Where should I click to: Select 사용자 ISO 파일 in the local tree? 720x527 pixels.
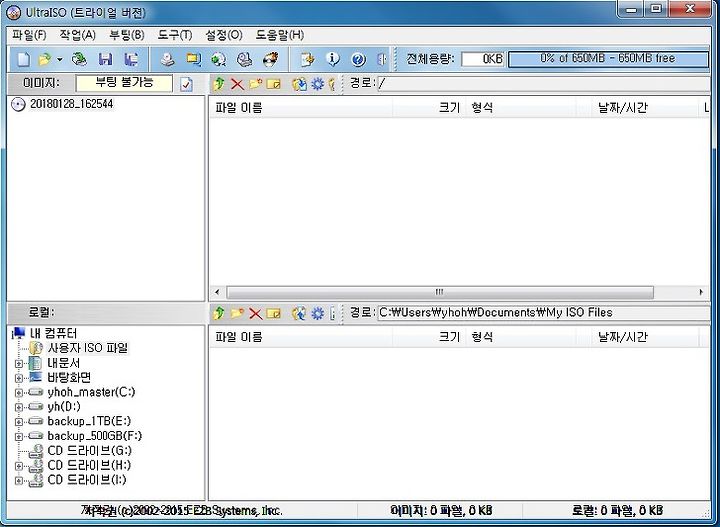pyautogui.click(x=88, y=348)
